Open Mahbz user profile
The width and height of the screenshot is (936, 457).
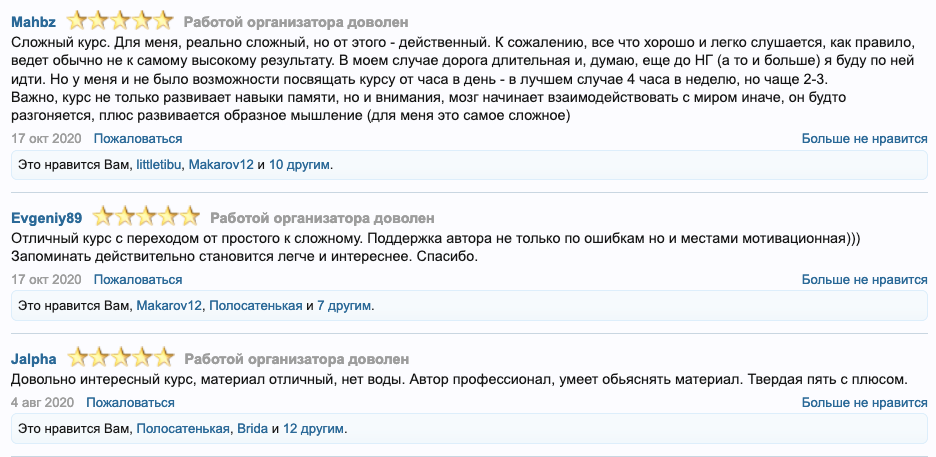point(34,22)
